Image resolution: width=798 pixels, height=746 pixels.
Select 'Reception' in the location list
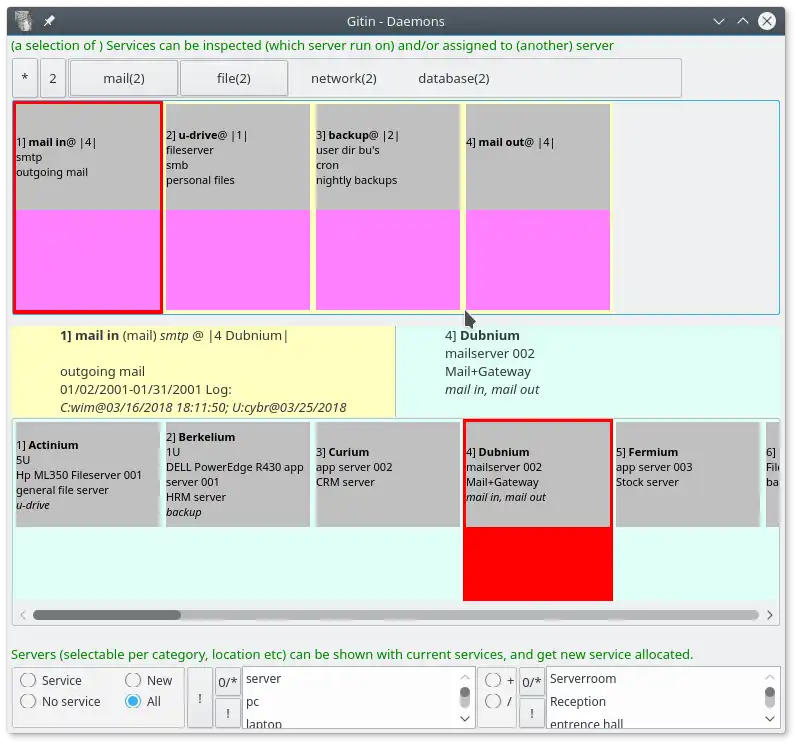654,702
